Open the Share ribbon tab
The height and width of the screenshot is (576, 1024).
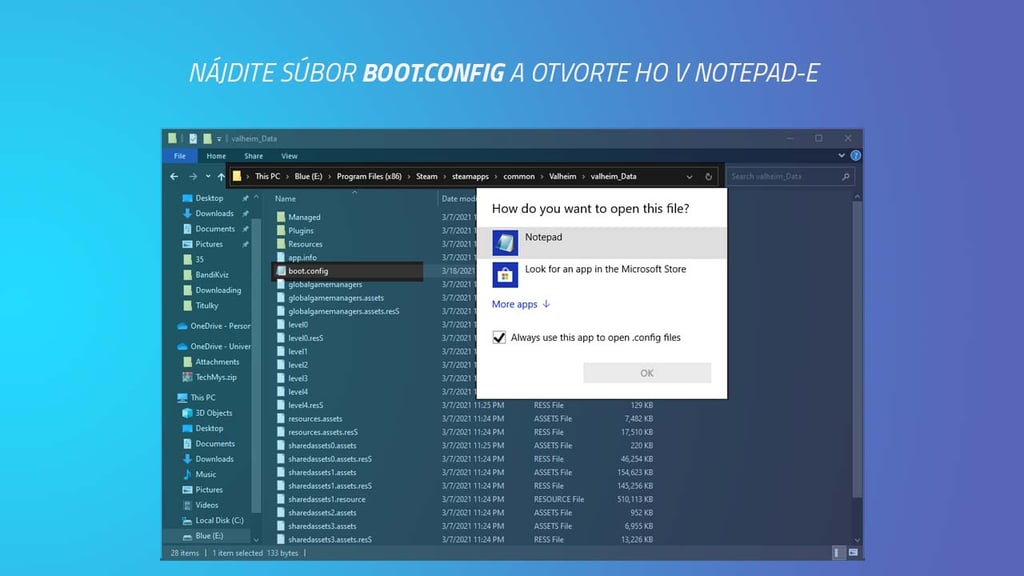pos(253,156)
